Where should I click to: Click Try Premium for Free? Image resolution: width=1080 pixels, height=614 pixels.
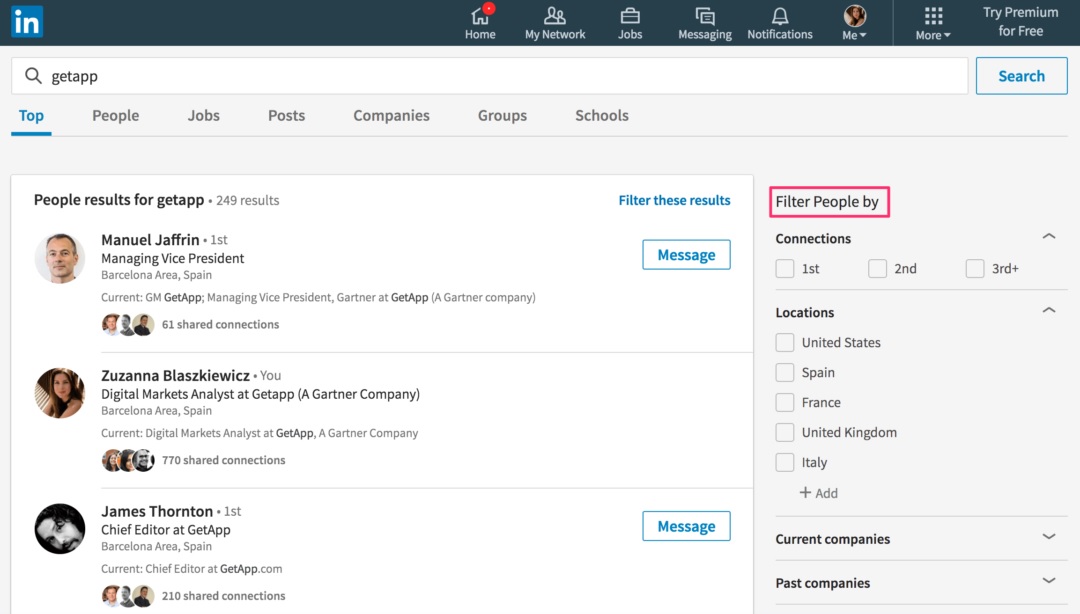pos(1021,21)
